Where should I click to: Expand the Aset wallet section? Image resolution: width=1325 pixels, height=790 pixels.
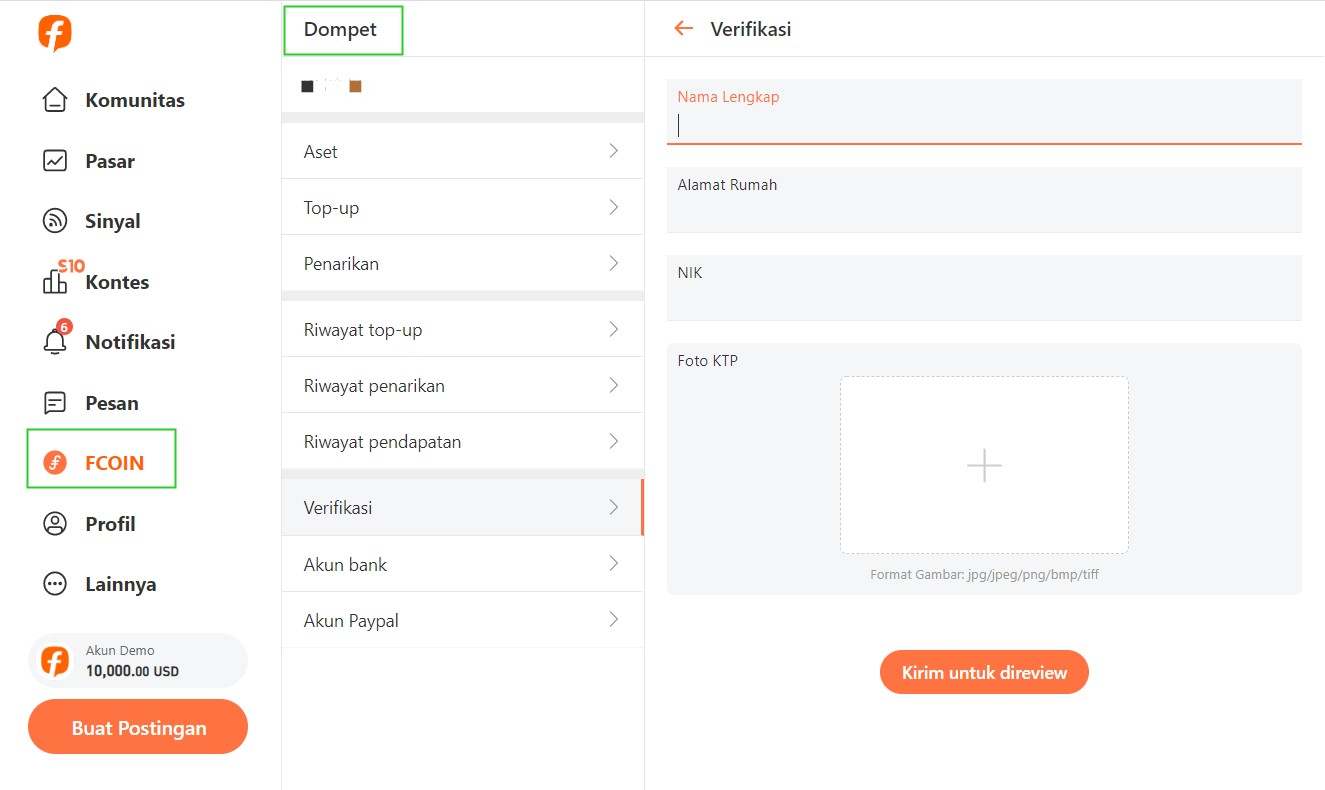click(x=462, y=151)
